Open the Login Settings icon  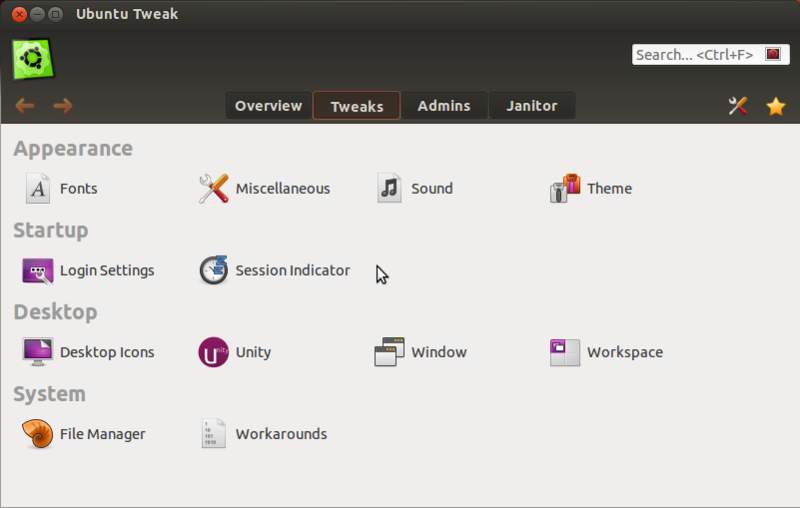pos(37,271)
